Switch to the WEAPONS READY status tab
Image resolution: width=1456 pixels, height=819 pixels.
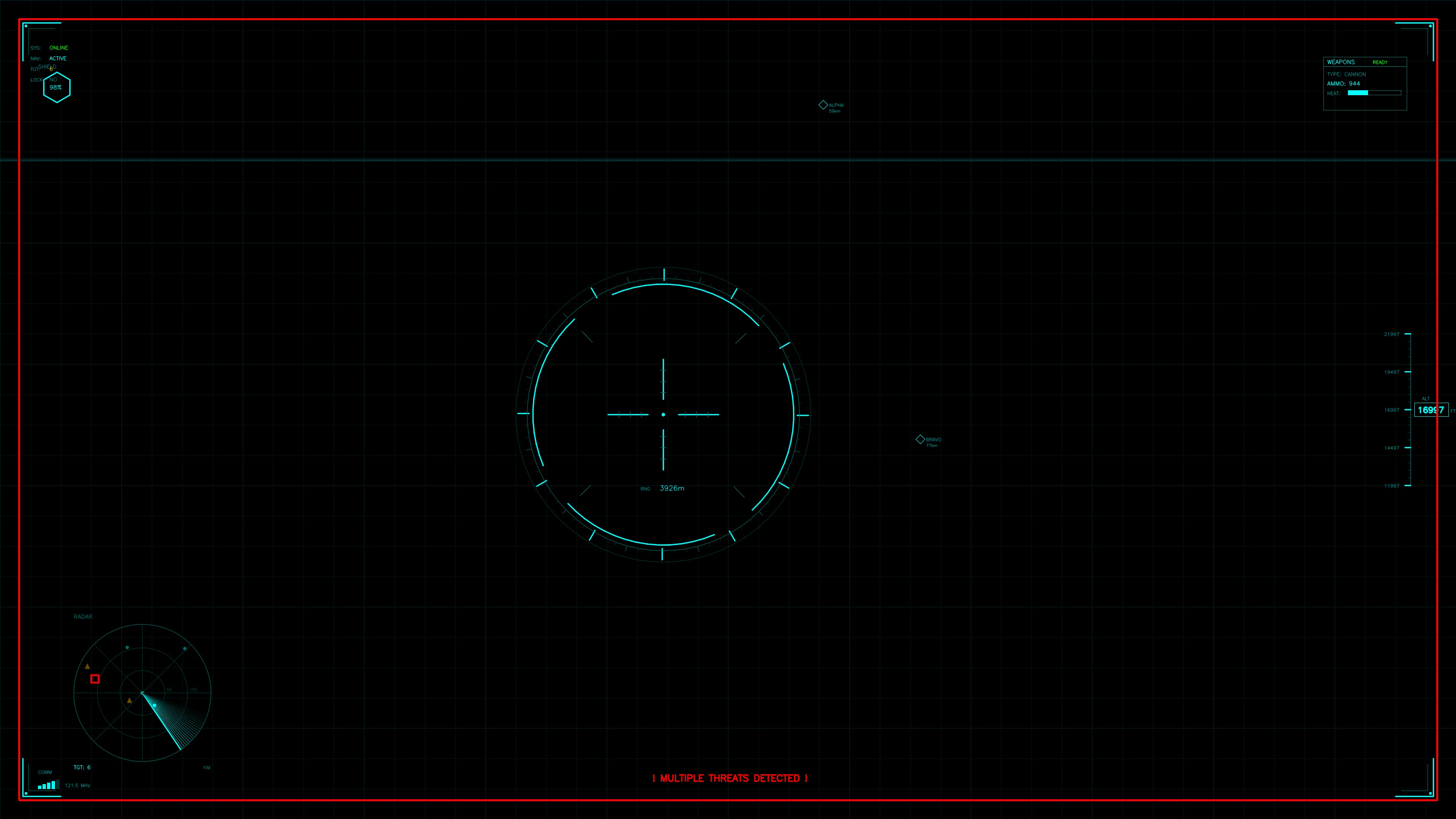pos(1380,62)
